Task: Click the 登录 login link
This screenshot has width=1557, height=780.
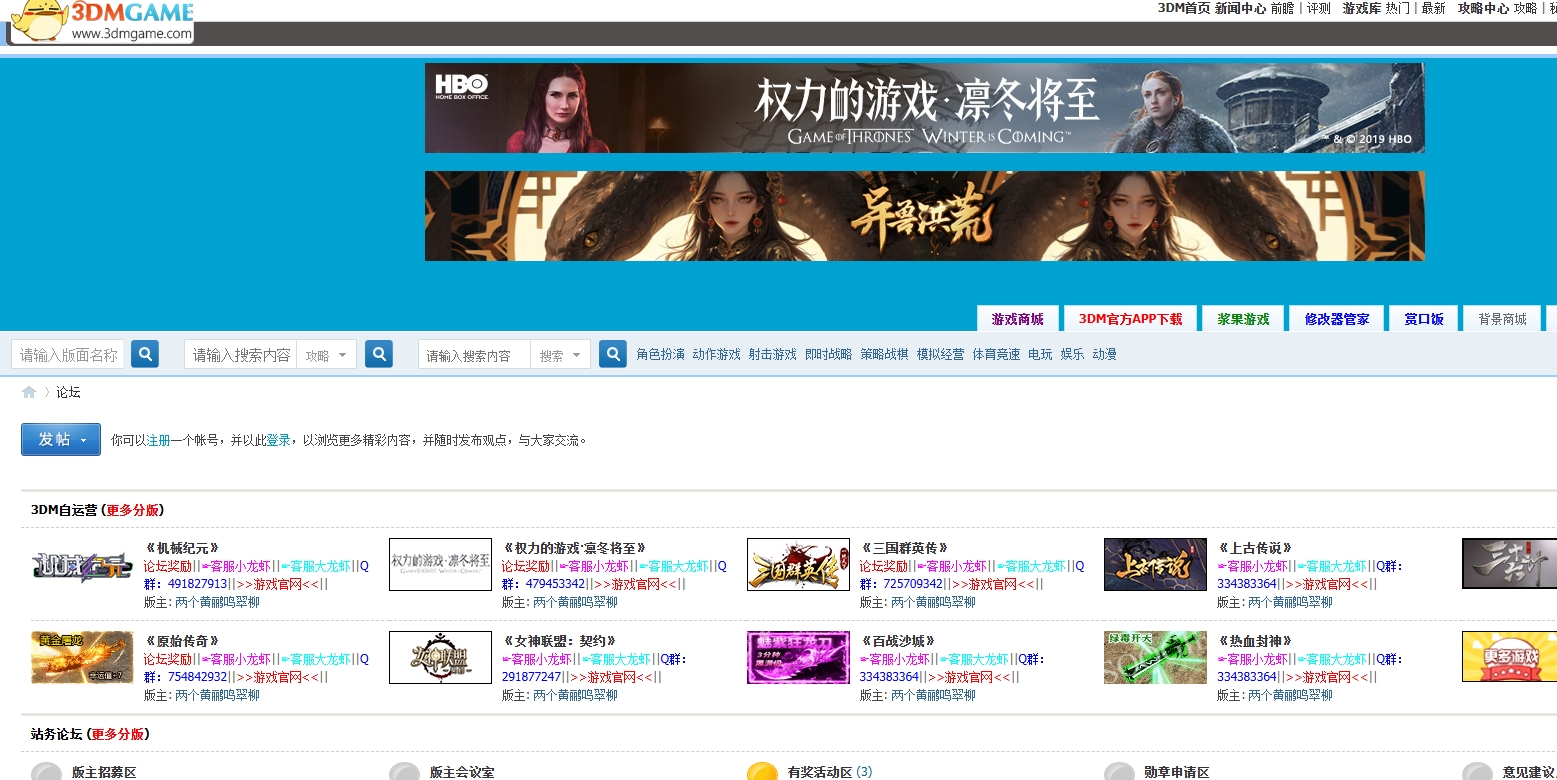Action: tap(278, 440)
